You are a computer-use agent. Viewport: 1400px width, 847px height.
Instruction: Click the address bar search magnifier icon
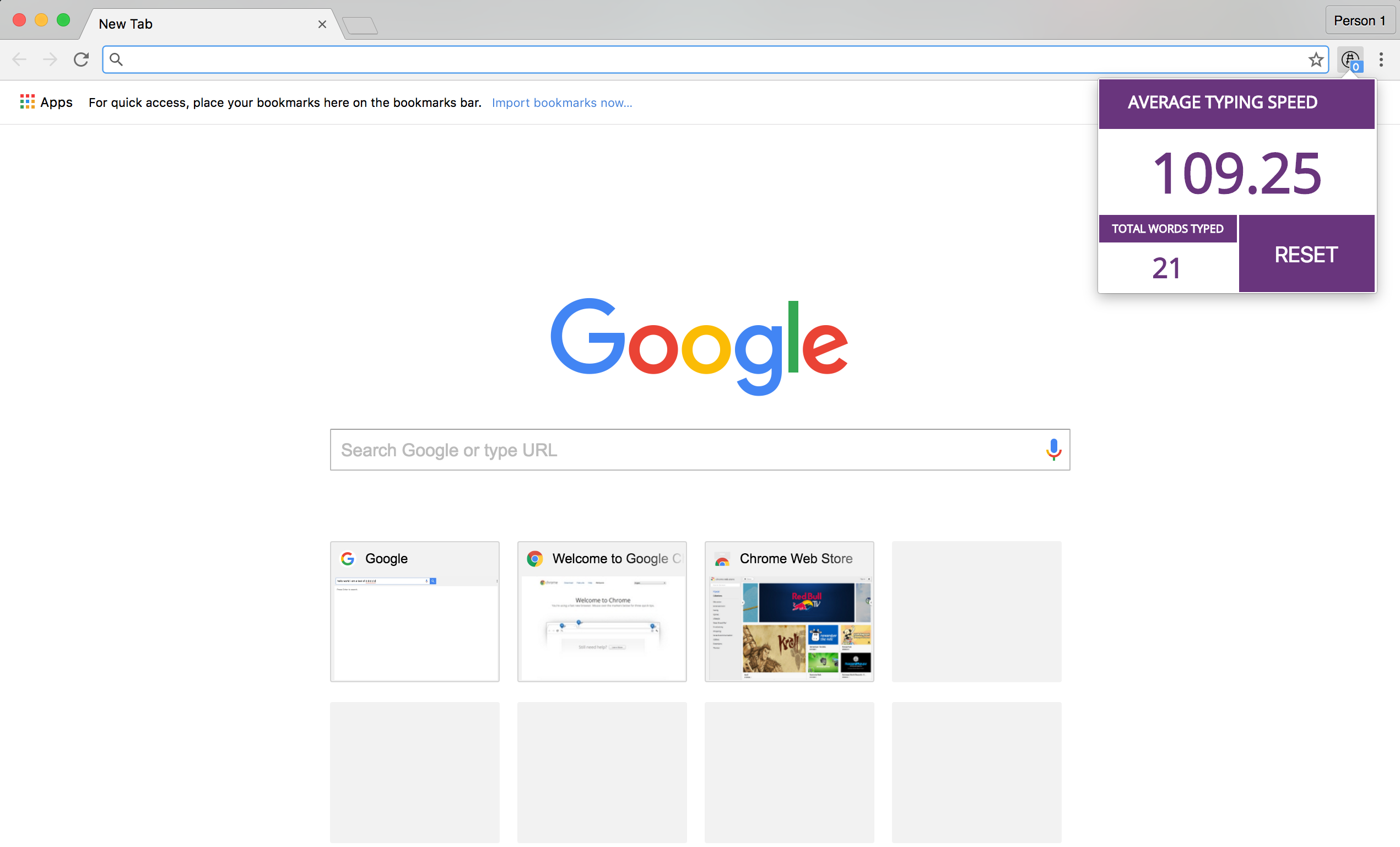pyautogui.click(x=116, y=59)
